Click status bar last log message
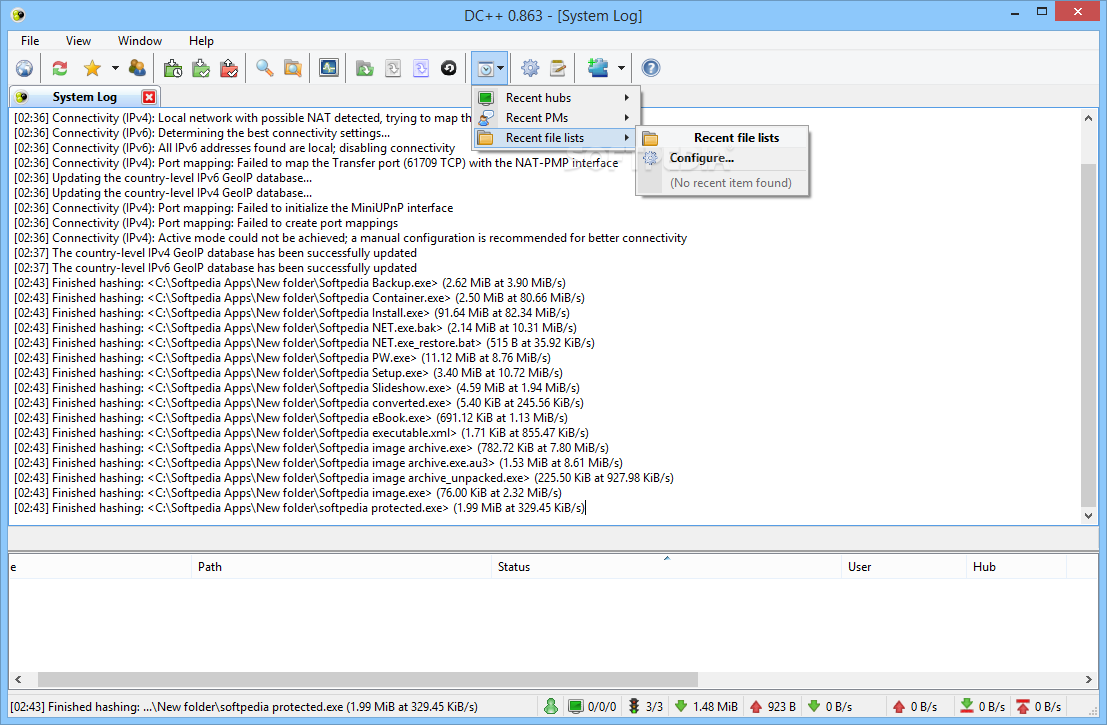 [244, 707]
